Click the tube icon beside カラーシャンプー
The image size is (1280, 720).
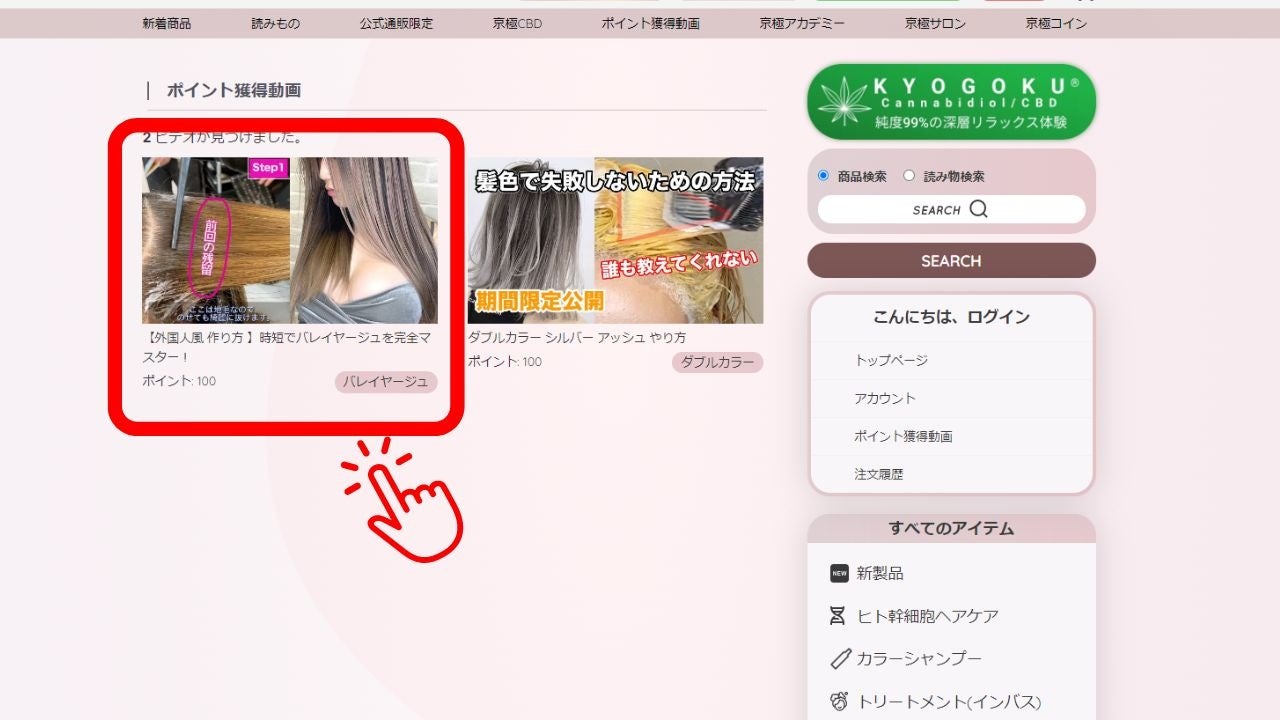coord(840,659)
